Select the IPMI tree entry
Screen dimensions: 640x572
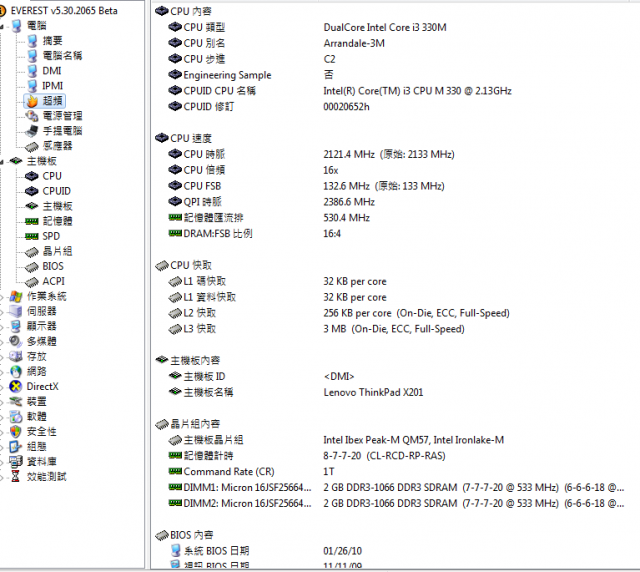point(53,86)
